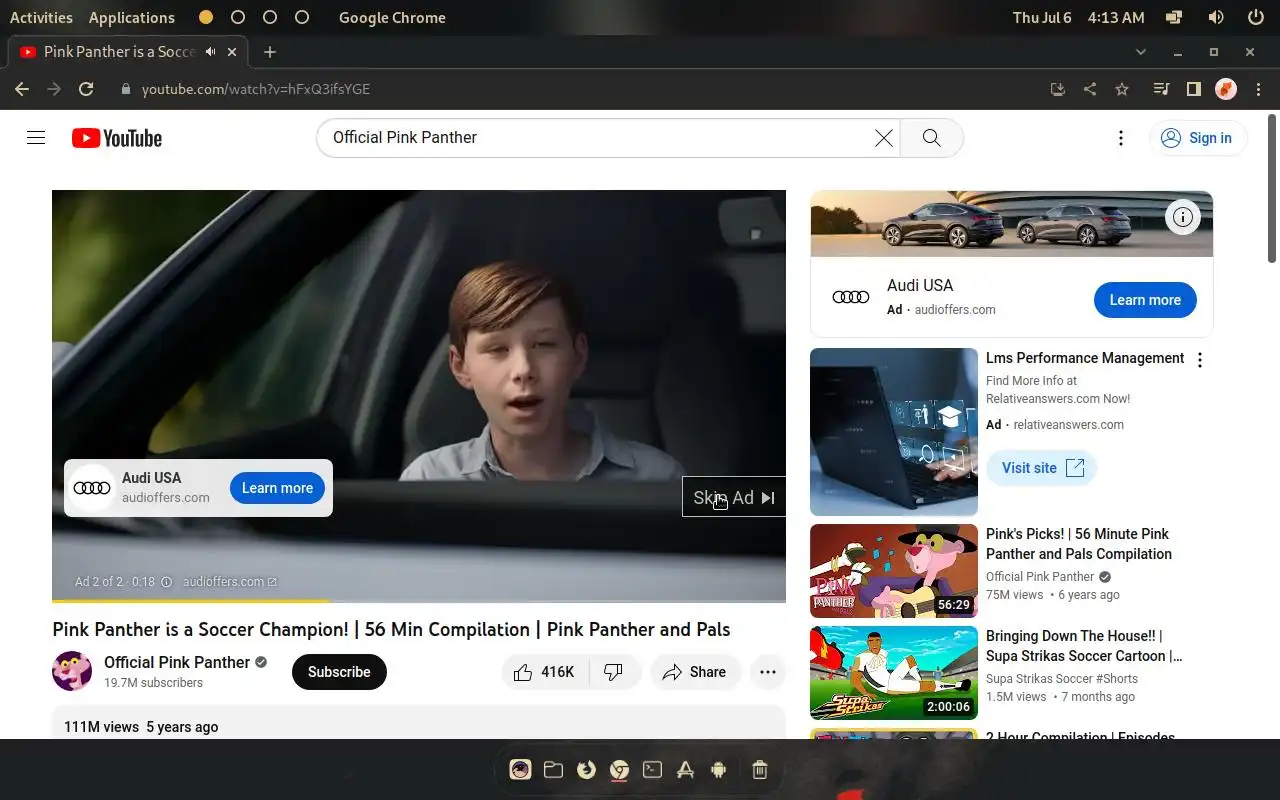Click Learn more on video ad overlay

[277, 488]
